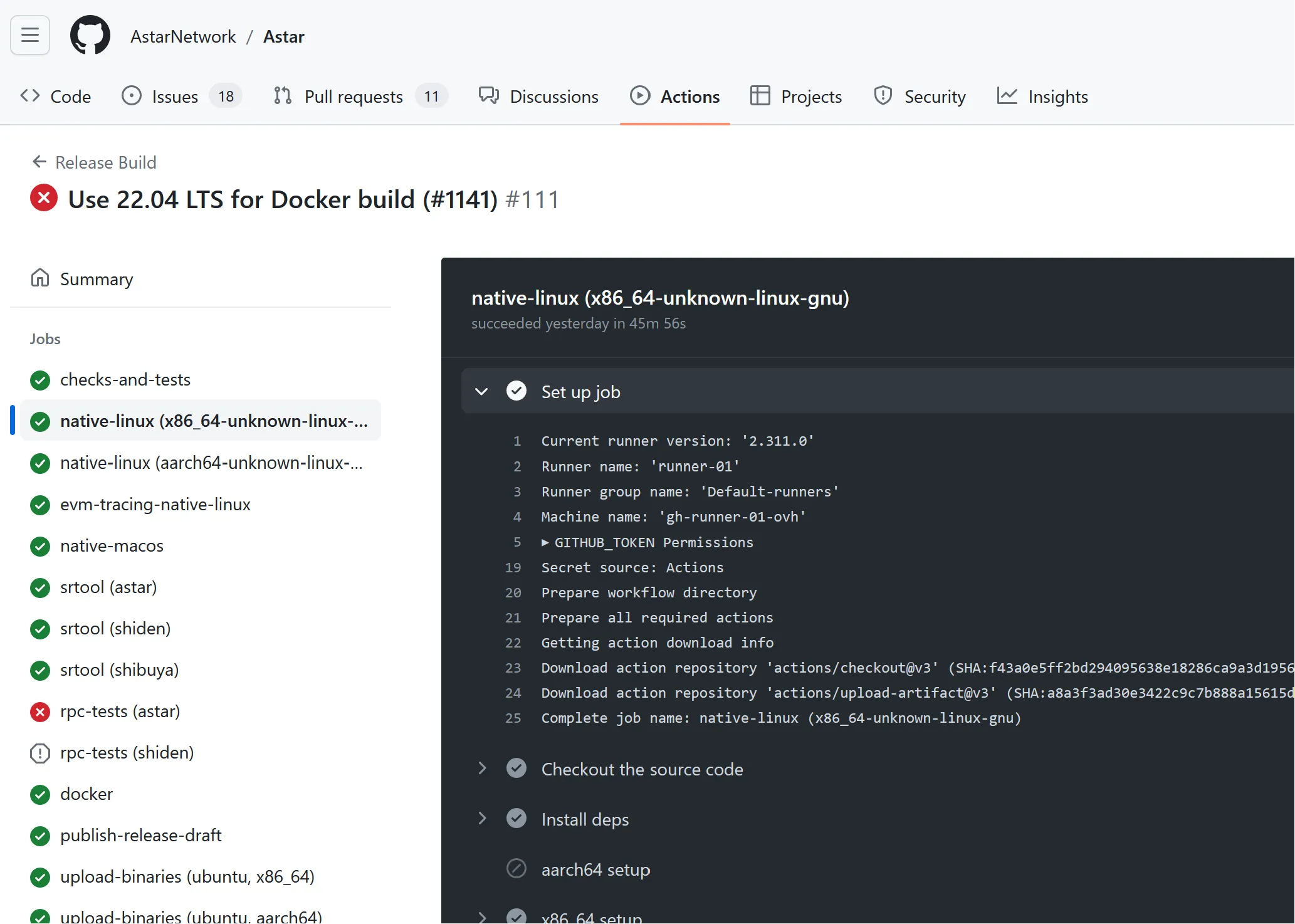This screenshot has width=1295, height=924.
Task: Open the Insights tab
Action: coord(1057,97)
